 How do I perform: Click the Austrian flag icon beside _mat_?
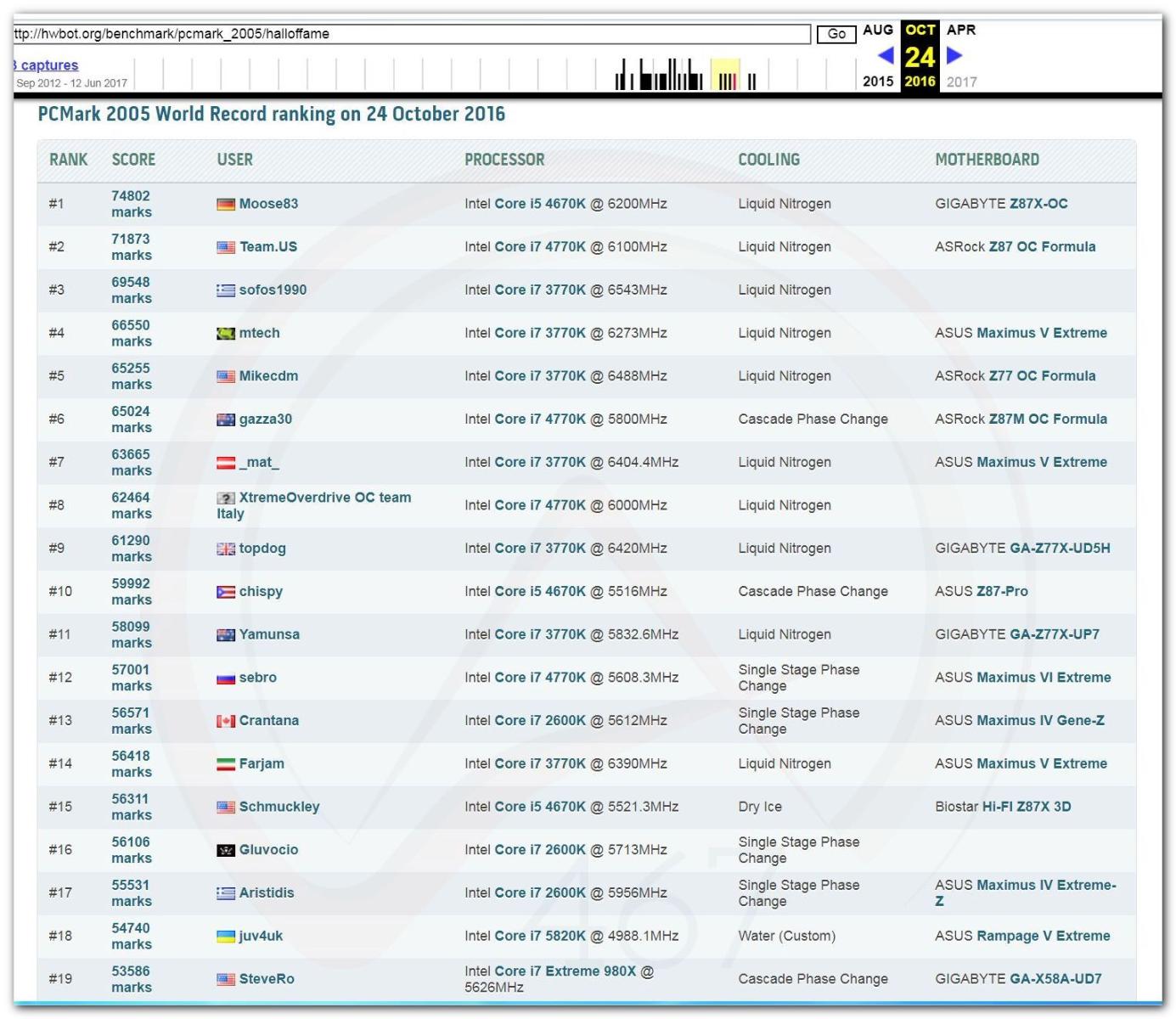(225, 463)
